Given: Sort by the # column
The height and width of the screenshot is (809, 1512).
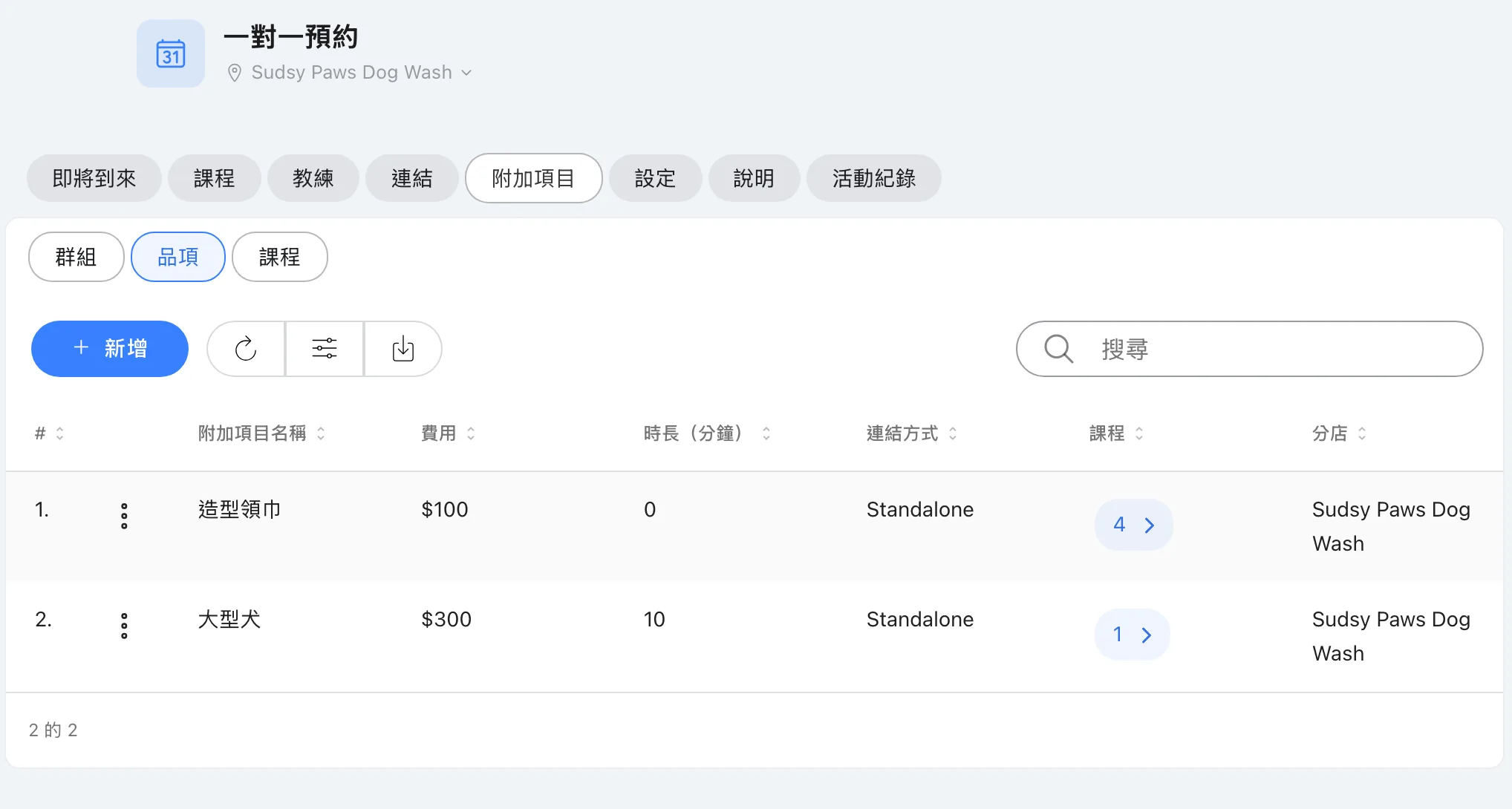Looking at the screenshot, I should pos(50,433).
